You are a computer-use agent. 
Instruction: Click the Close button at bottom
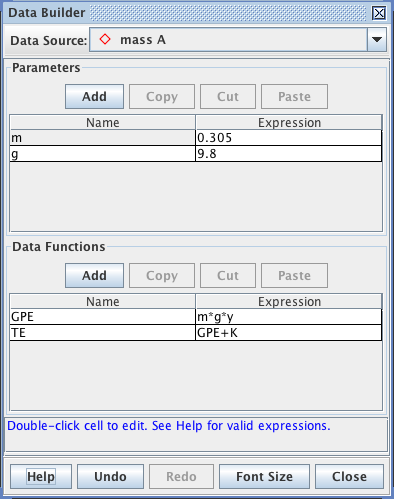(349, 477)
